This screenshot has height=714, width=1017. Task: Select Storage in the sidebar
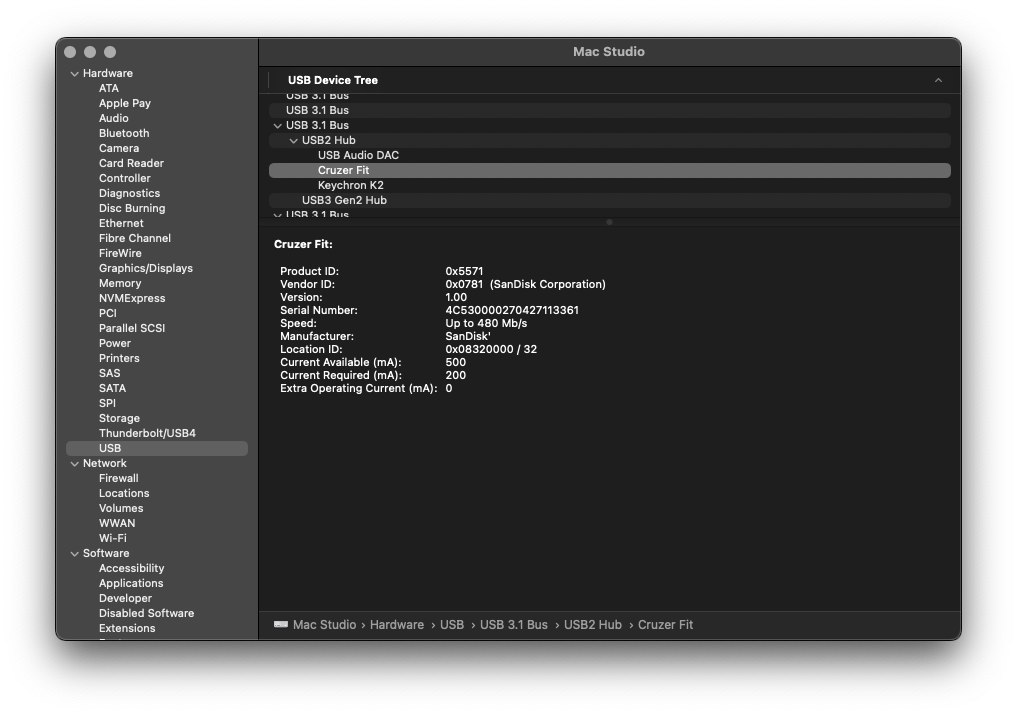click(119, 418)
